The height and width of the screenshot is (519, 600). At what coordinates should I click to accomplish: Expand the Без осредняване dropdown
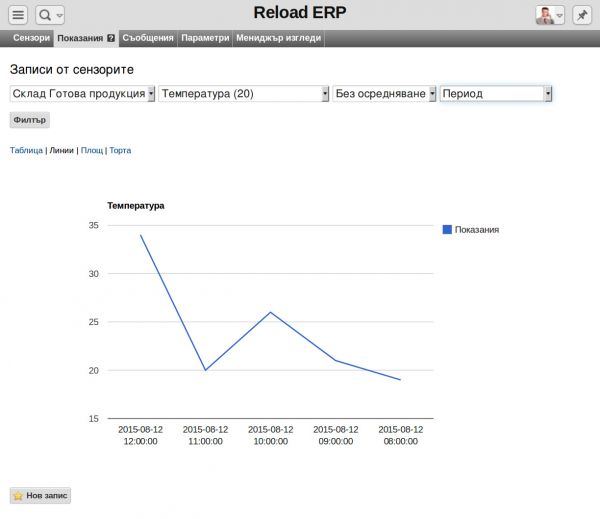385,93
